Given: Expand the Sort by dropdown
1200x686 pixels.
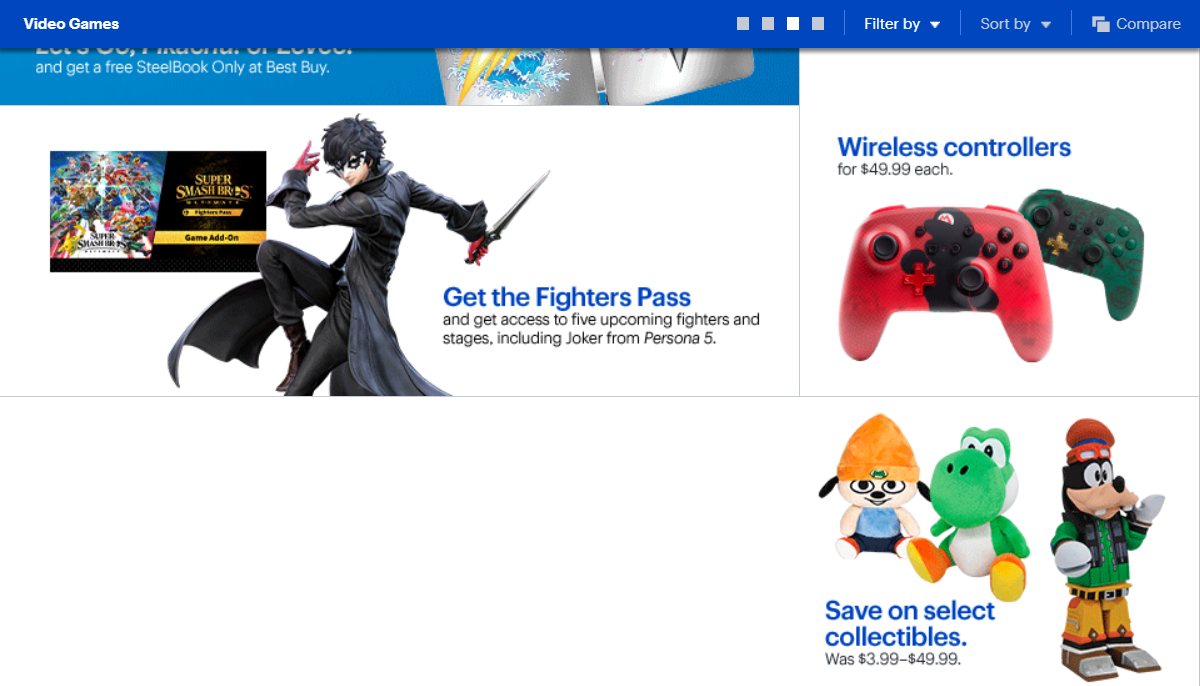Looking at the screenshot, I should (1015, 24).
